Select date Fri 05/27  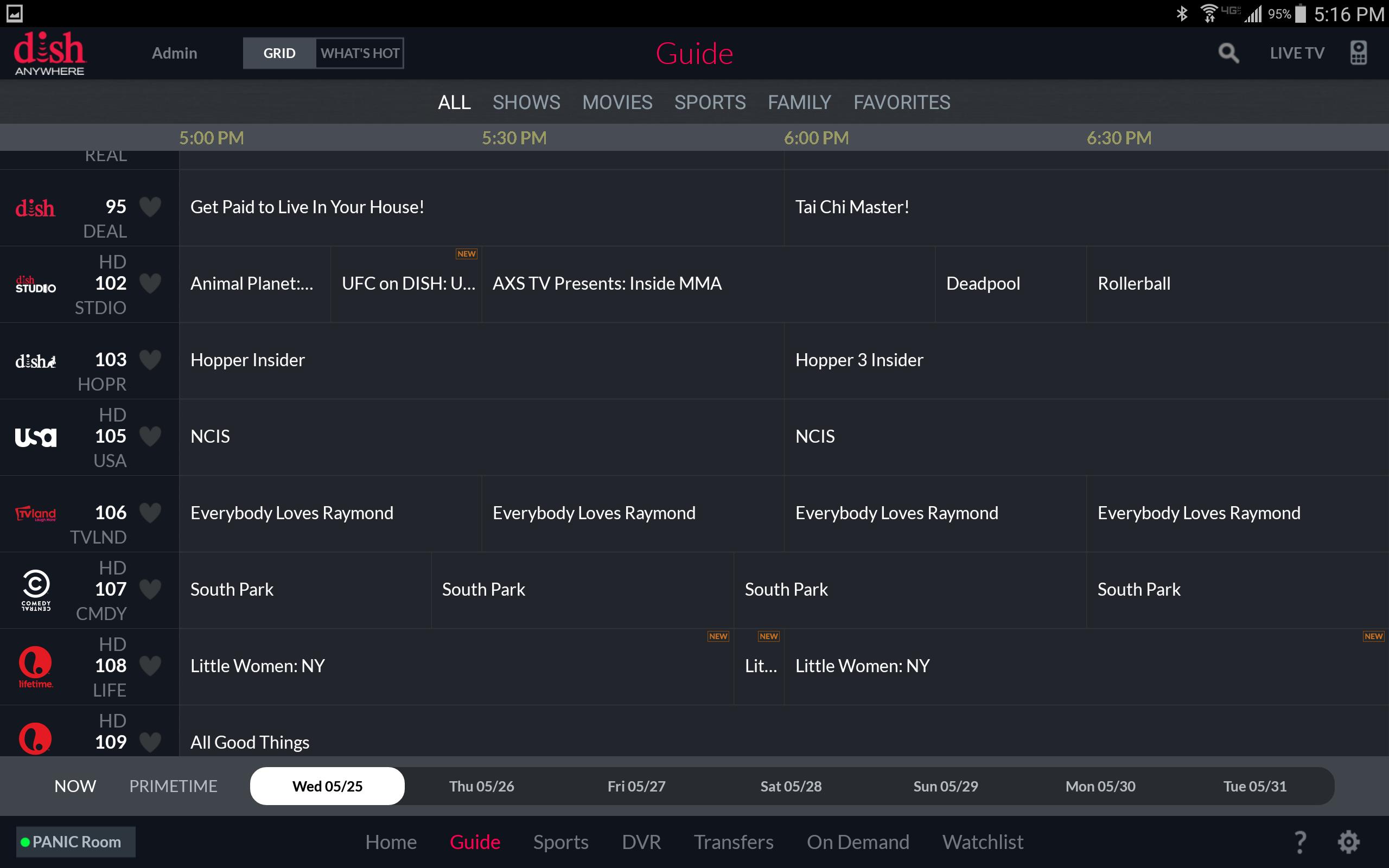[636, 786]
